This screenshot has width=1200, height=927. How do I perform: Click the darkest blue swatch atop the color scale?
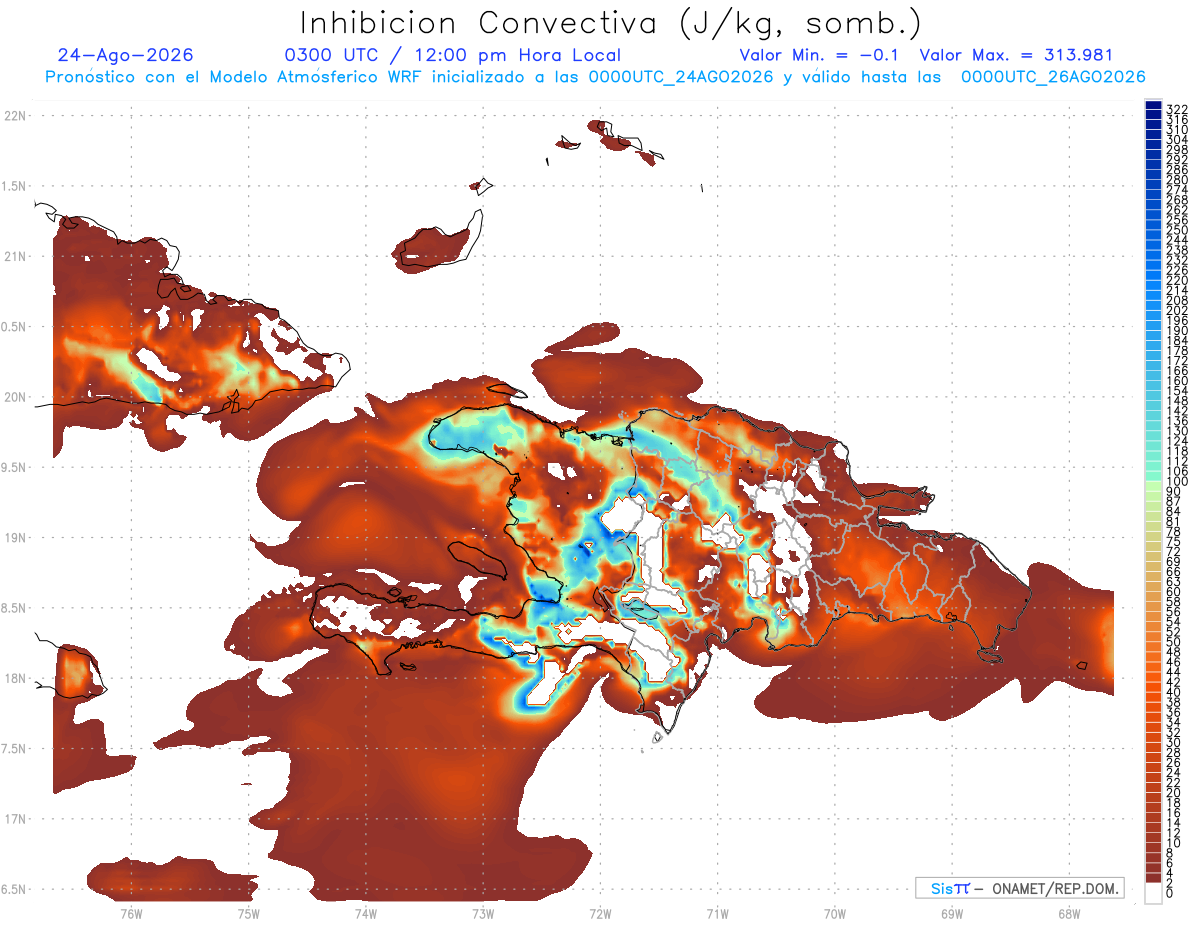click(1153, 105)
